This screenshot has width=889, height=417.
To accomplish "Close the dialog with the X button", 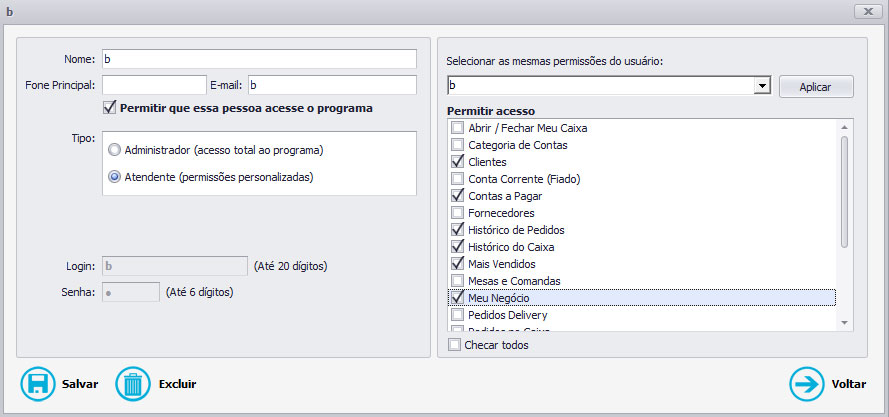I will [867, 11].
